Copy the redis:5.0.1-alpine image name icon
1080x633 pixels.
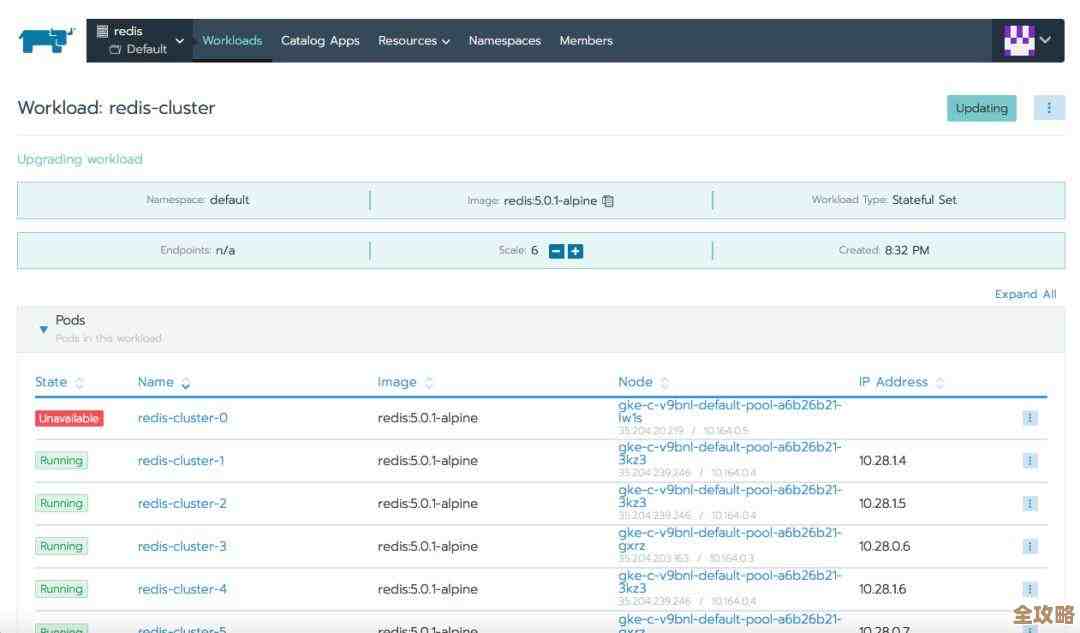coord(608,201)
